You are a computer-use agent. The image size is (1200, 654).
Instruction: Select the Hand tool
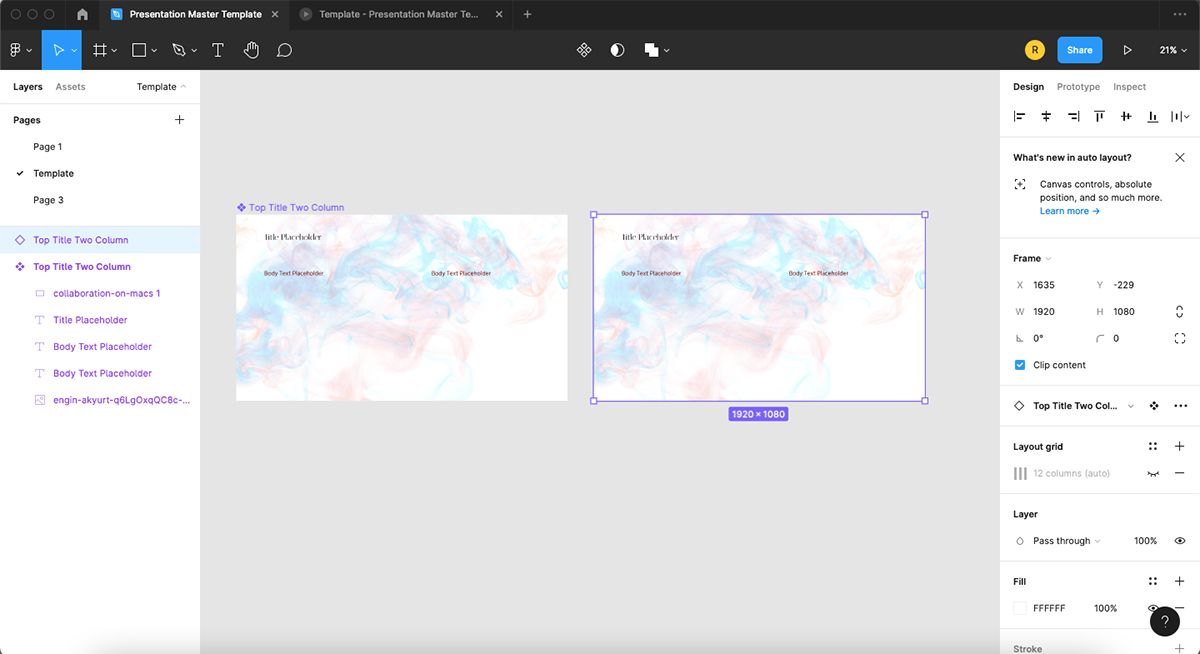pos(251,49)
